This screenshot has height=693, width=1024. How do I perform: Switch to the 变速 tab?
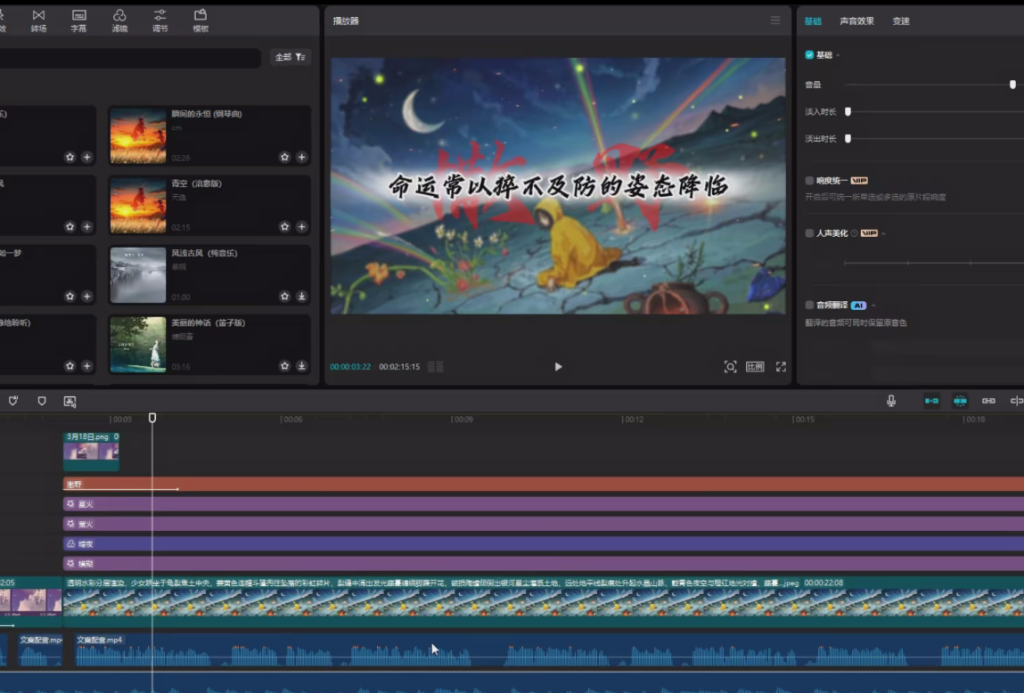point(901,21)
